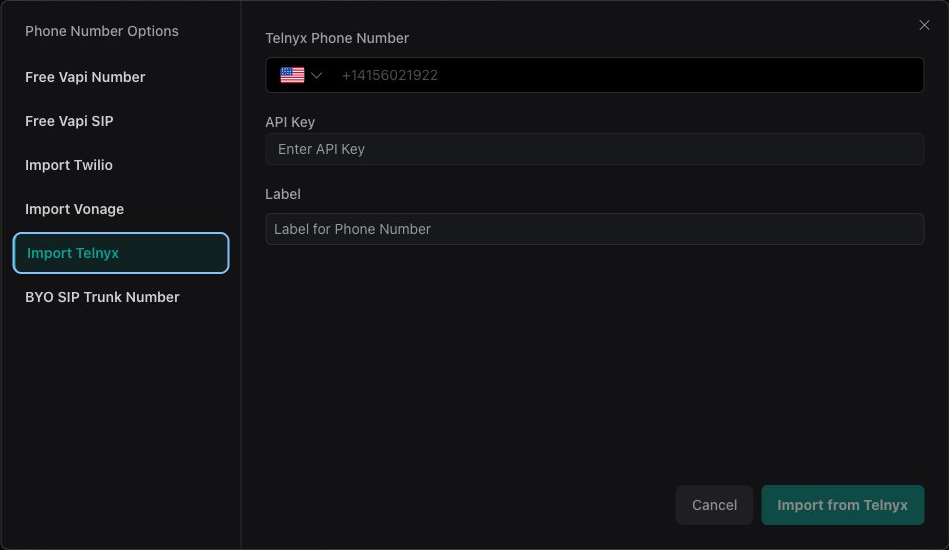
Task: Click the Label for Phone Number field
Action: pyautogui.click(x=594, y=229)
